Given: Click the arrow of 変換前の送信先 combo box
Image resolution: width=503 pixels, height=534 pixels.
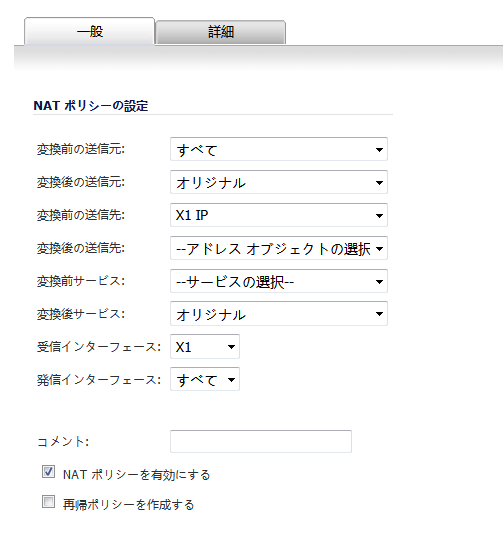Looking at the screenshot, I should (379, 216).
